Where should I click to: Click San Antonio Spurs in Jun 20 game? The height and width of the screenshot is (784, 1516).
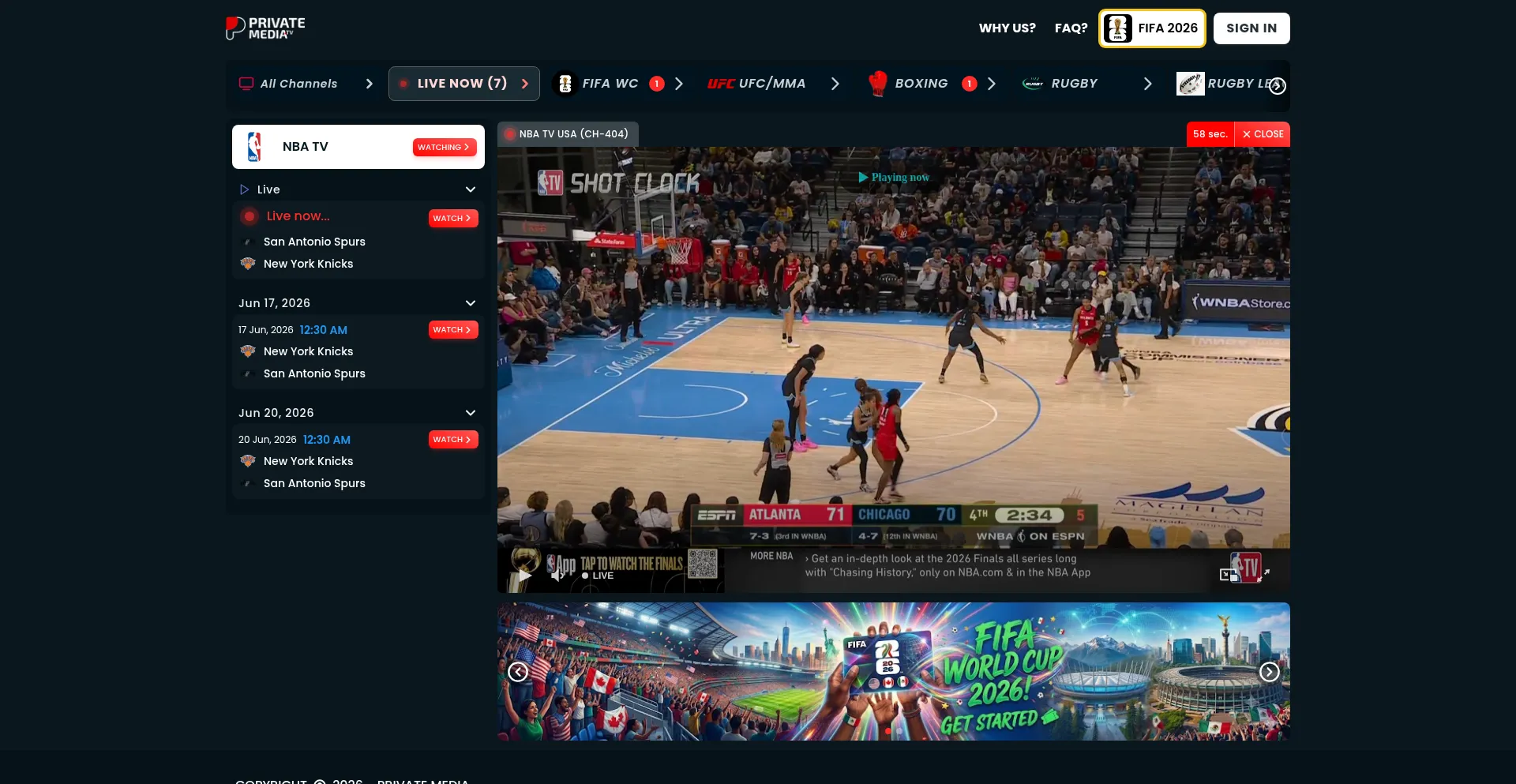(314, 483)
